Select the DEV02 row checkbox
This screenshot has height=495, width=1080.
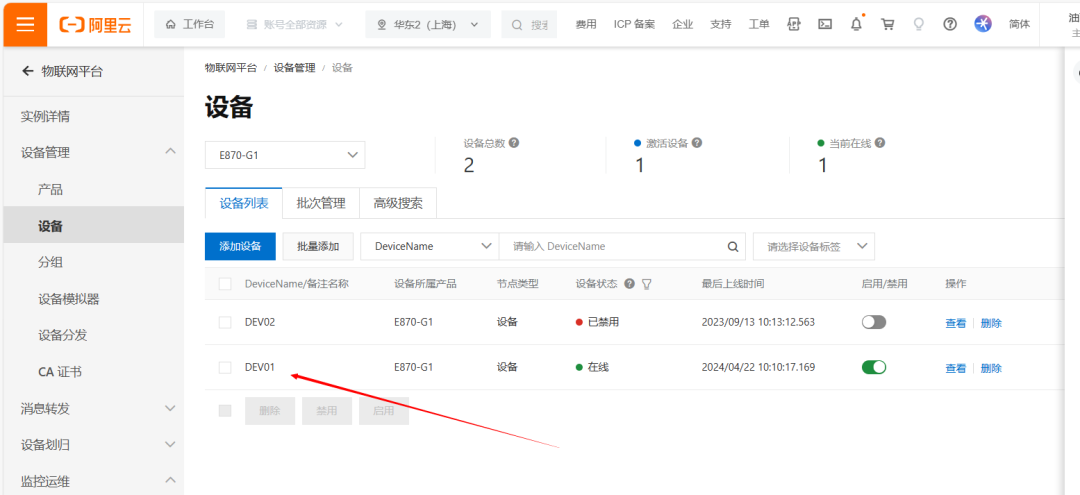pyautogui.click(x=225, y=322)
